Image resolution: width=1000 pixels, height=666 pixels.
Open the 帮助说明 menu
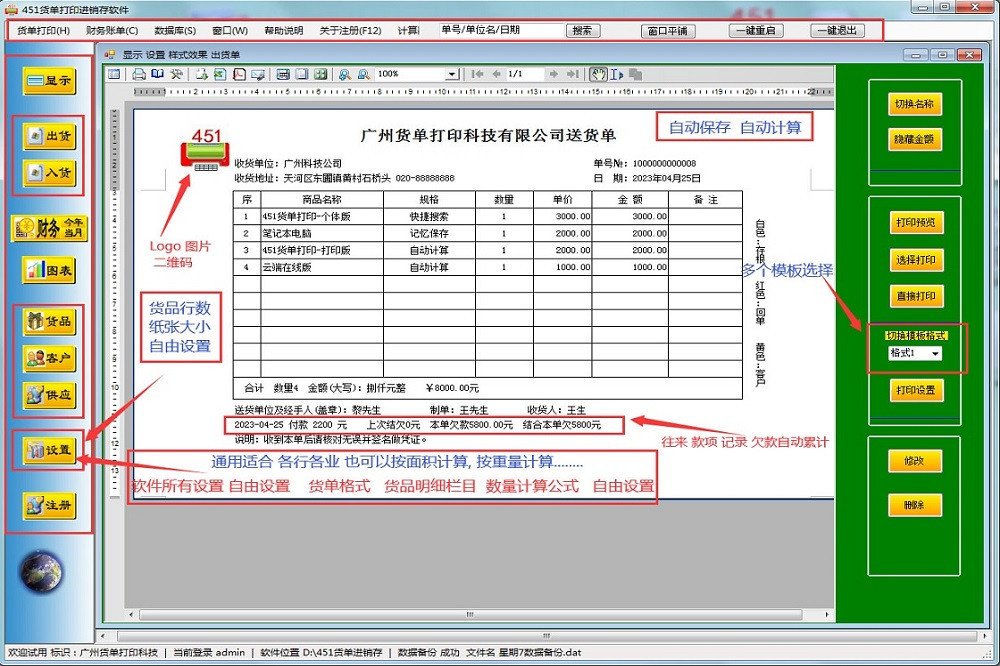coord(284,31)
